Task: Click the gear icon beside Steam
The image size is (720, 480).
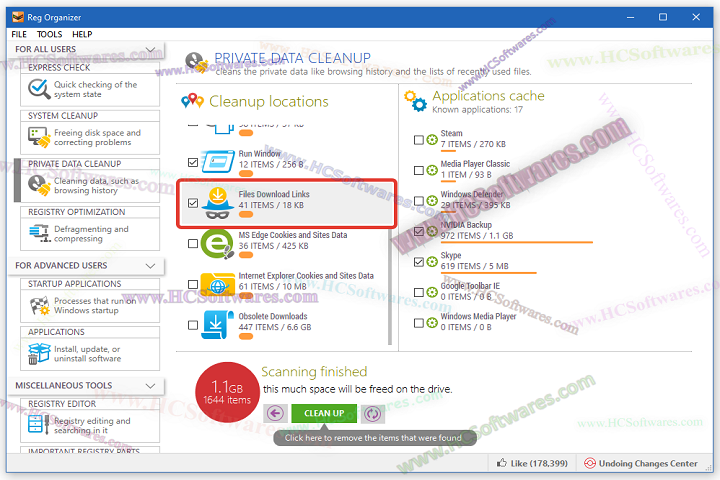Action: [432, 140]
